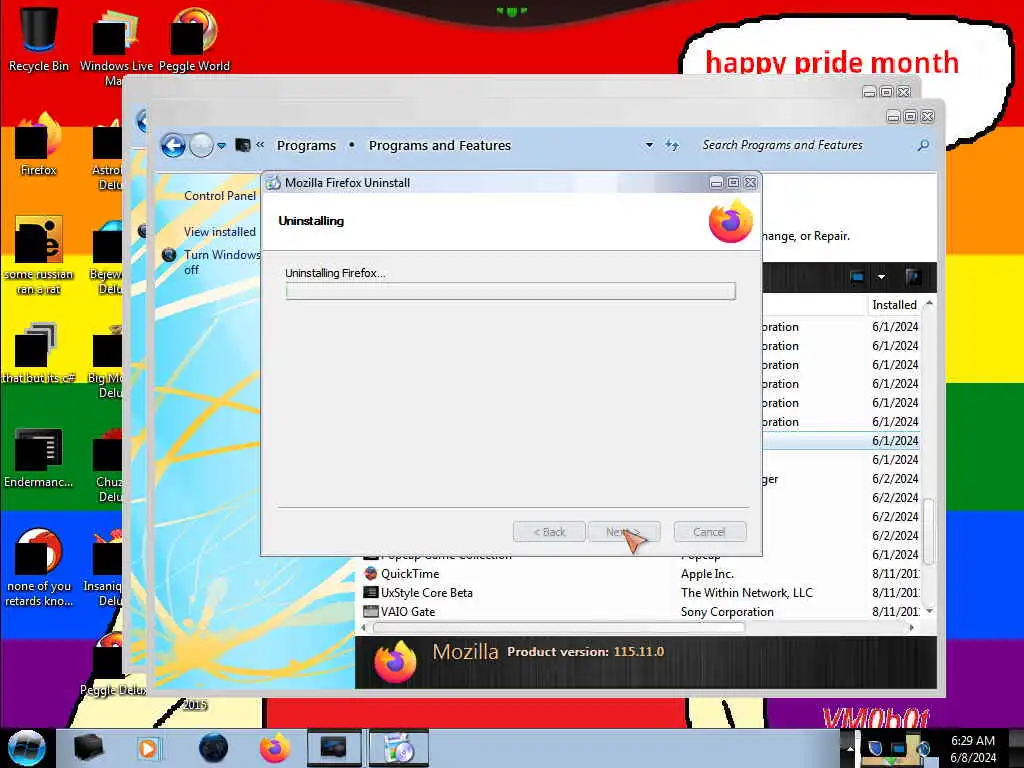The width and height of the screenshot is (1024, 768).
Task: Open the dark globe taskbar icon
Action: (214, 748)
